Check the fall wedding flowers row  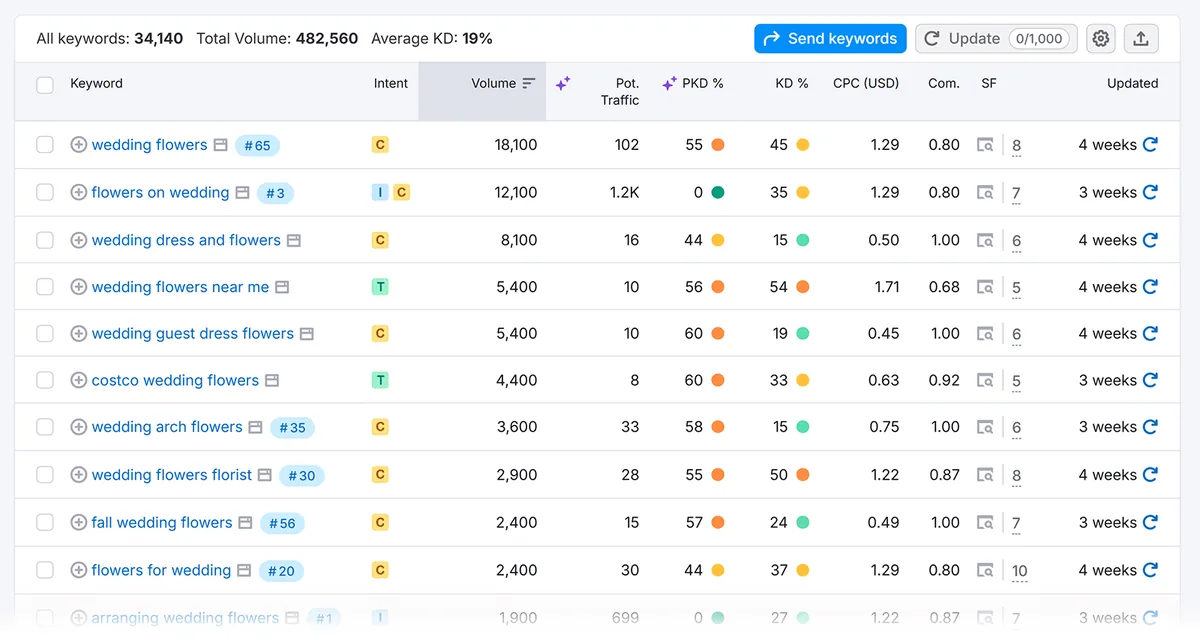(45, 522)
